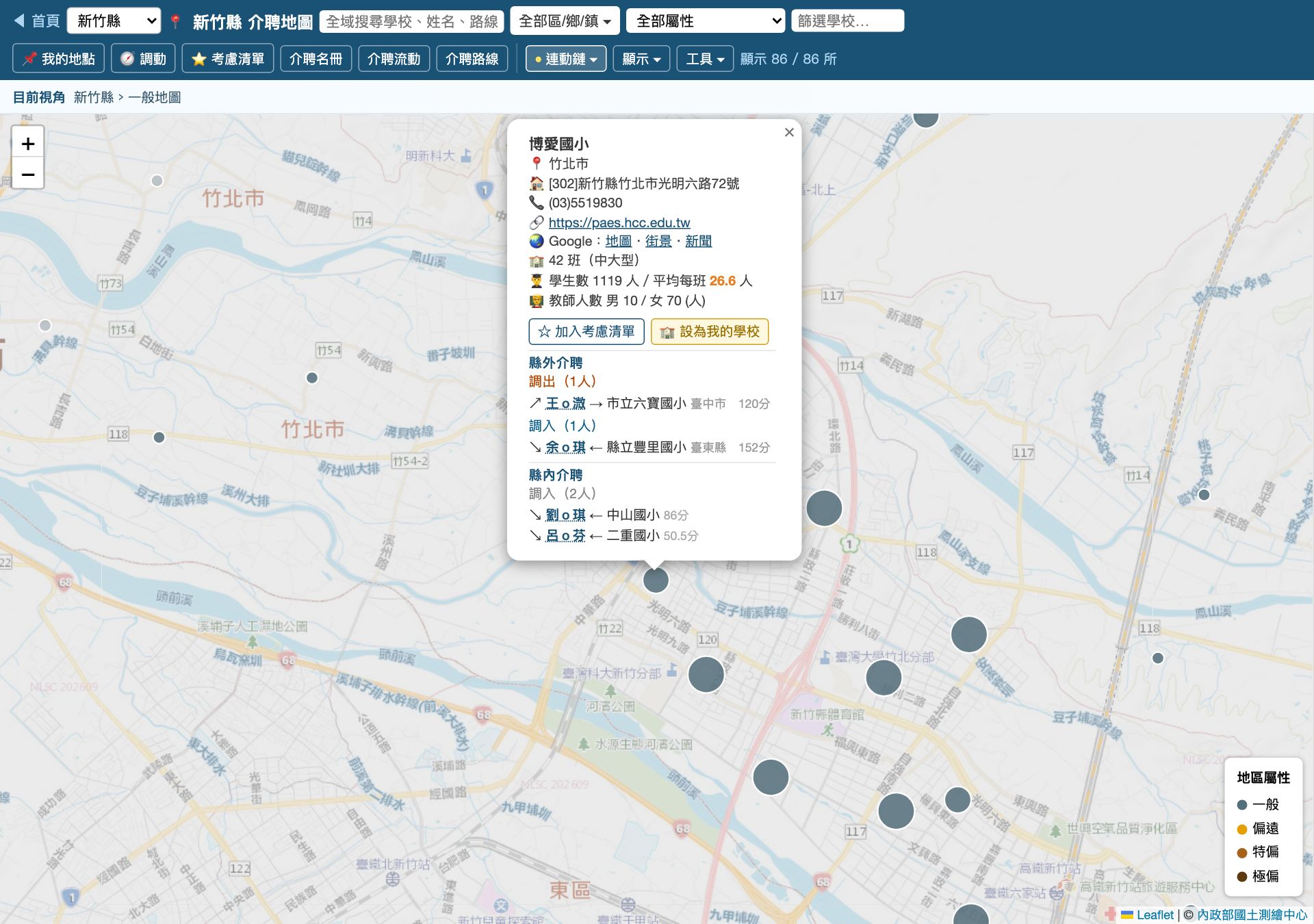Click 偏遠 legend color dot

tap(1242, 829)
